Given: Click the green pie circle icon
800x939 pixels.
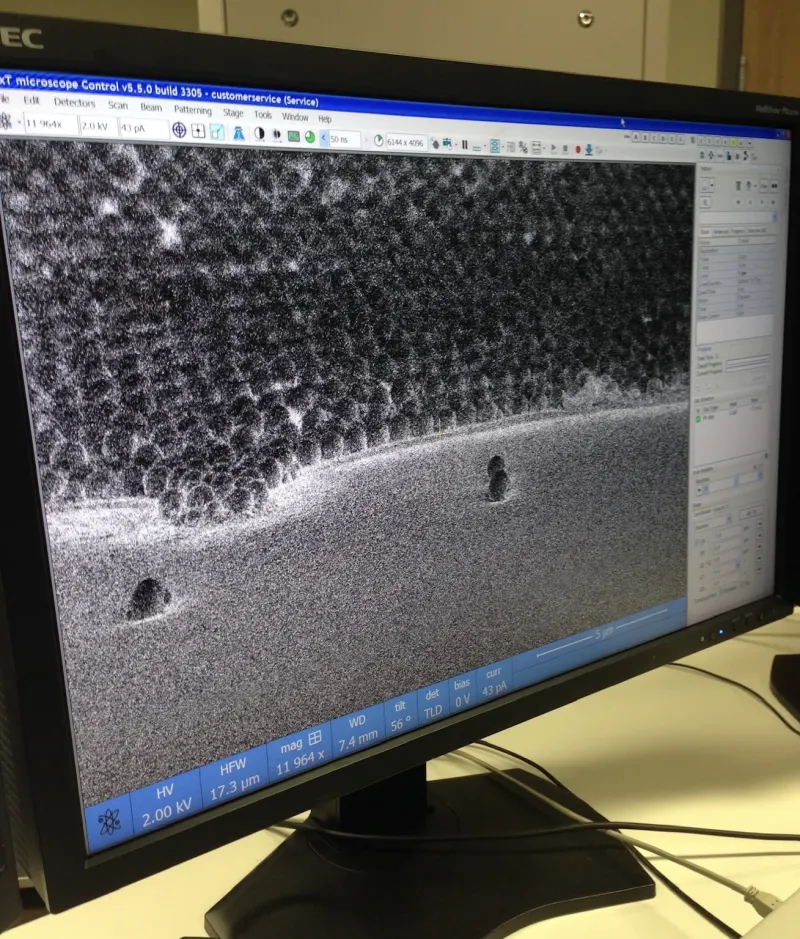Looking at the screenshot, I should click(x=310, y=137).
